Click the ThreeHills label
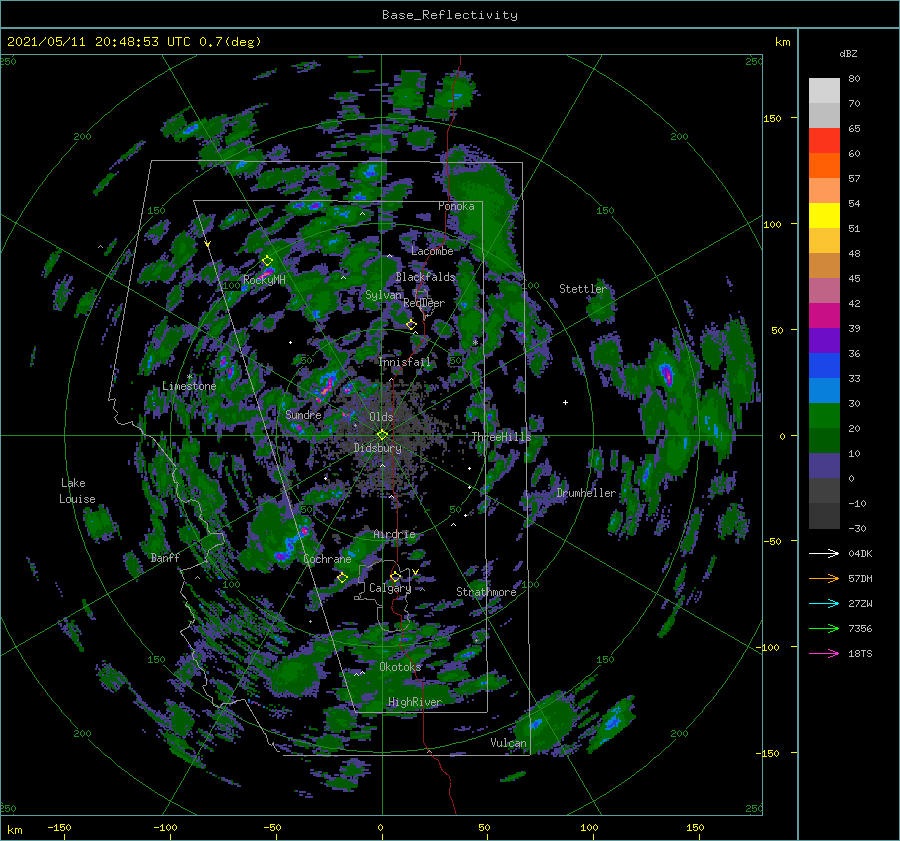Image resolution: width=900 pixels, height=841 pixels. pos(501,437)
